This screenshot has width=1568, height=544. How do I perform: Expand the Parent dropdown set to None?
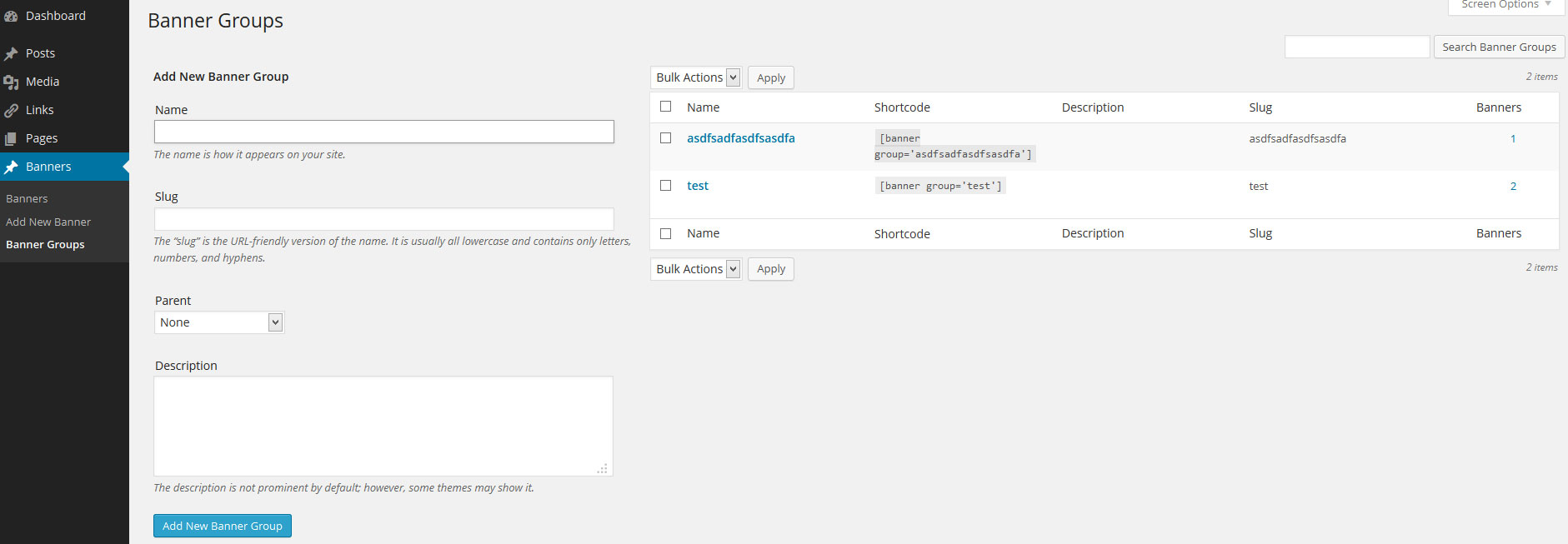pyautogui.click(x=218, y=322)
